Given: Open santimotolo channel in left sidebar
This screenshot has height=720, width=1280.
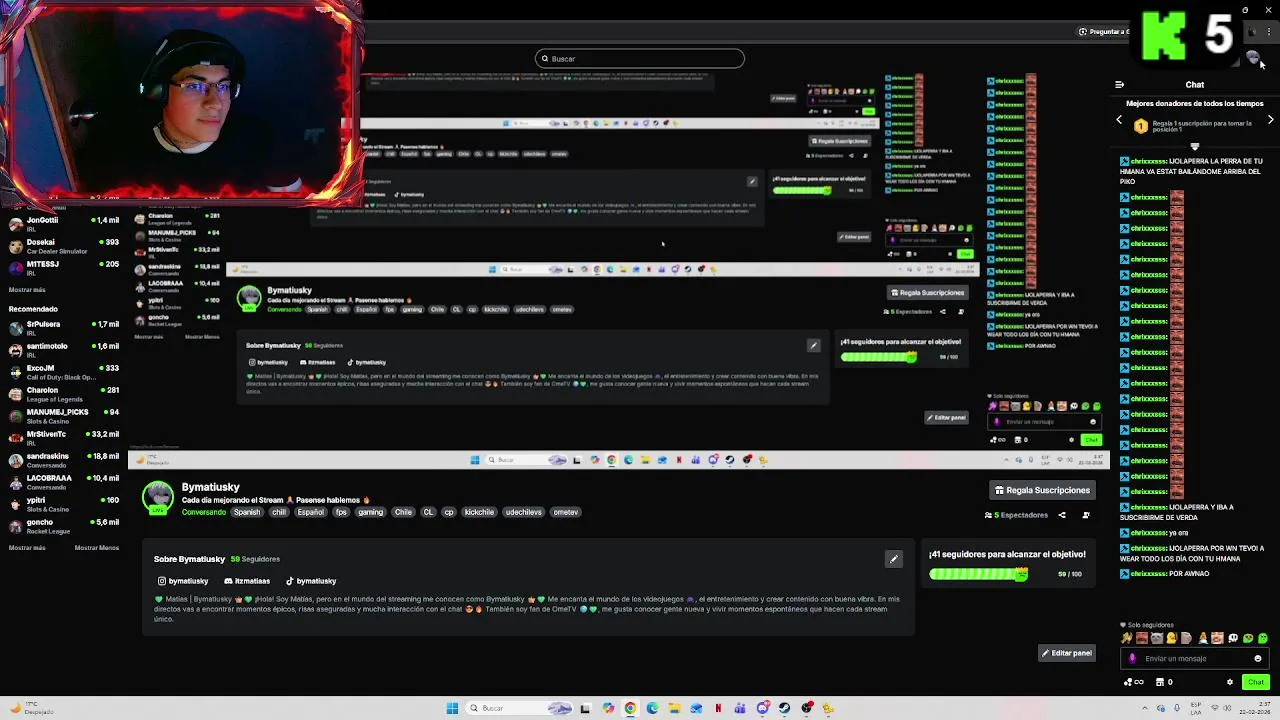Looking at the screenshot, I should 62,350.
